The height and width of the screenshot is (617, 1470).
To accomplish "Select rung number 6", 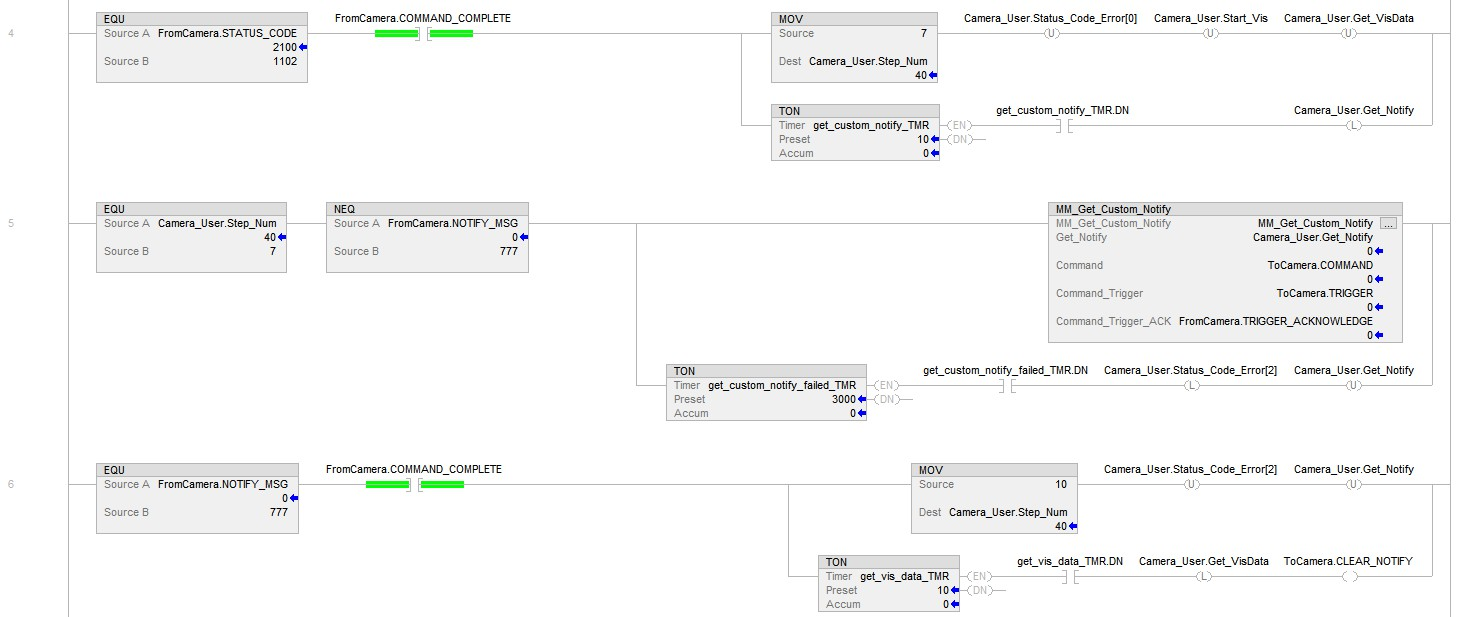I will click(x=12, y=484).
